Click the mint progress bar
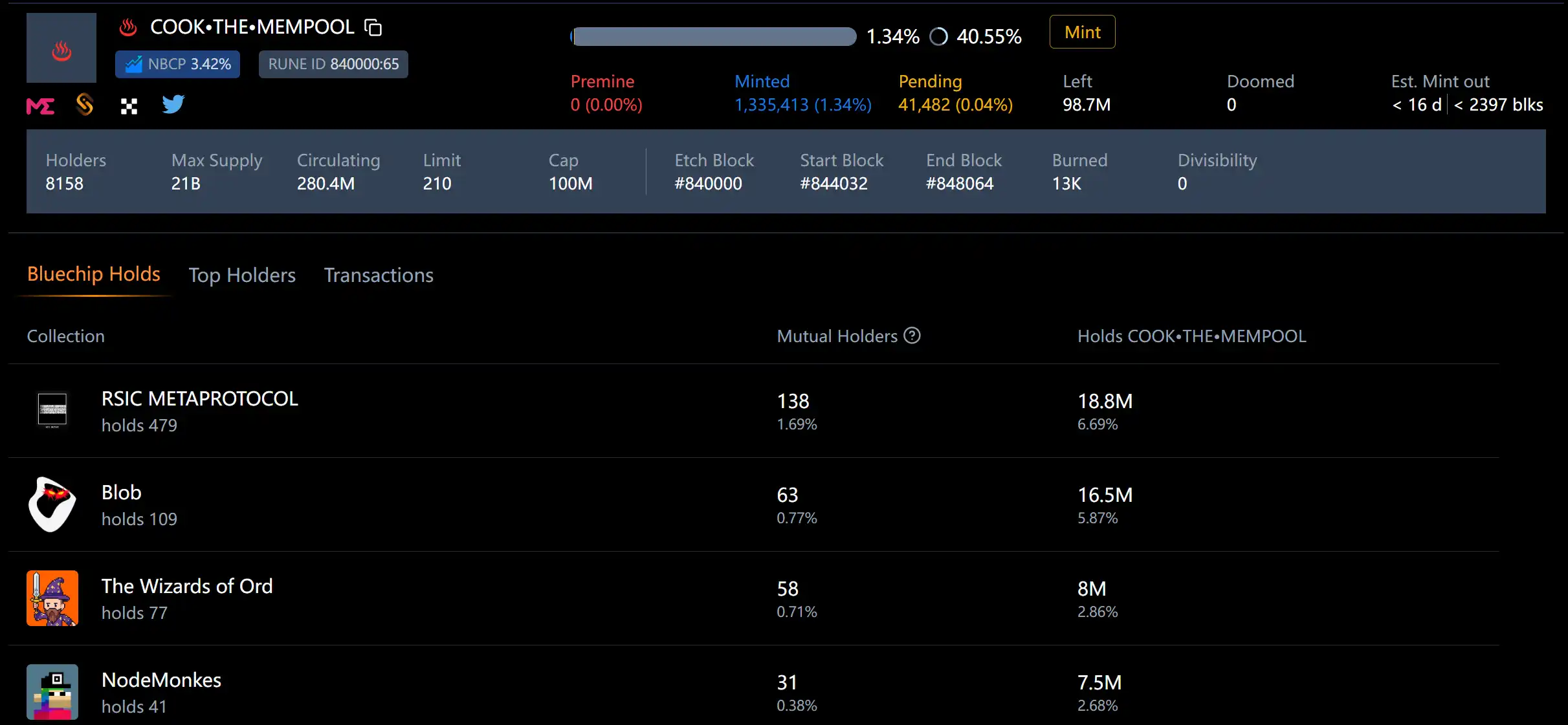The width and height of the screenshot is (1568, 725). click(x=713, y=37)
